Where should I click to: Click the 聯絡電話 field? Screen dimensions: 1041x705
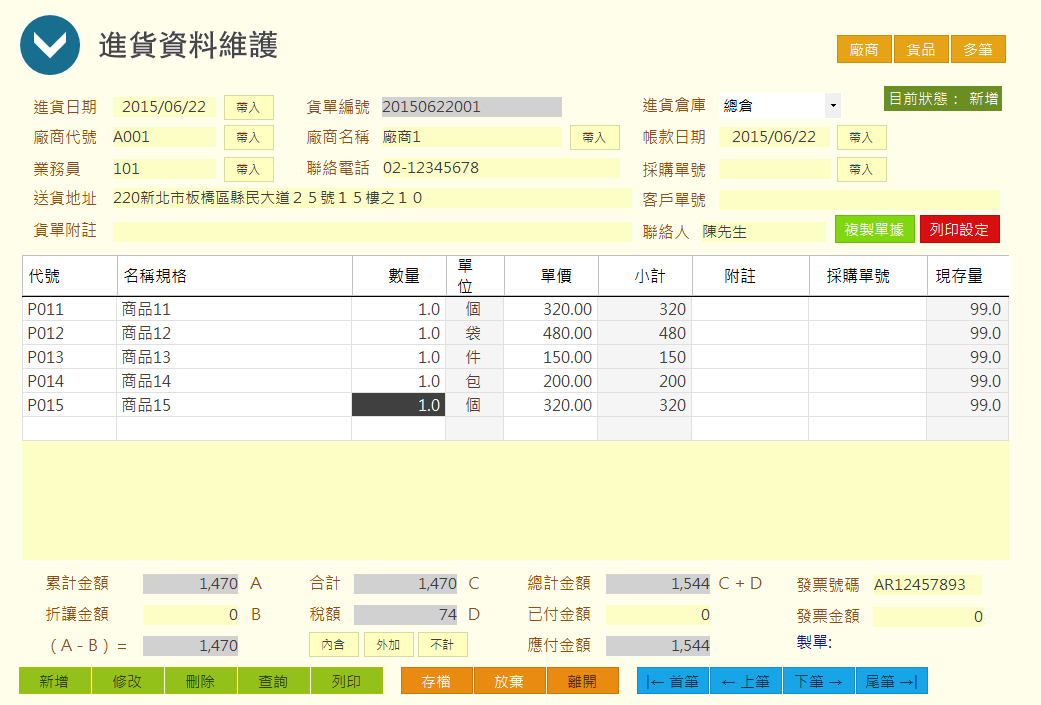pos(501,168)
